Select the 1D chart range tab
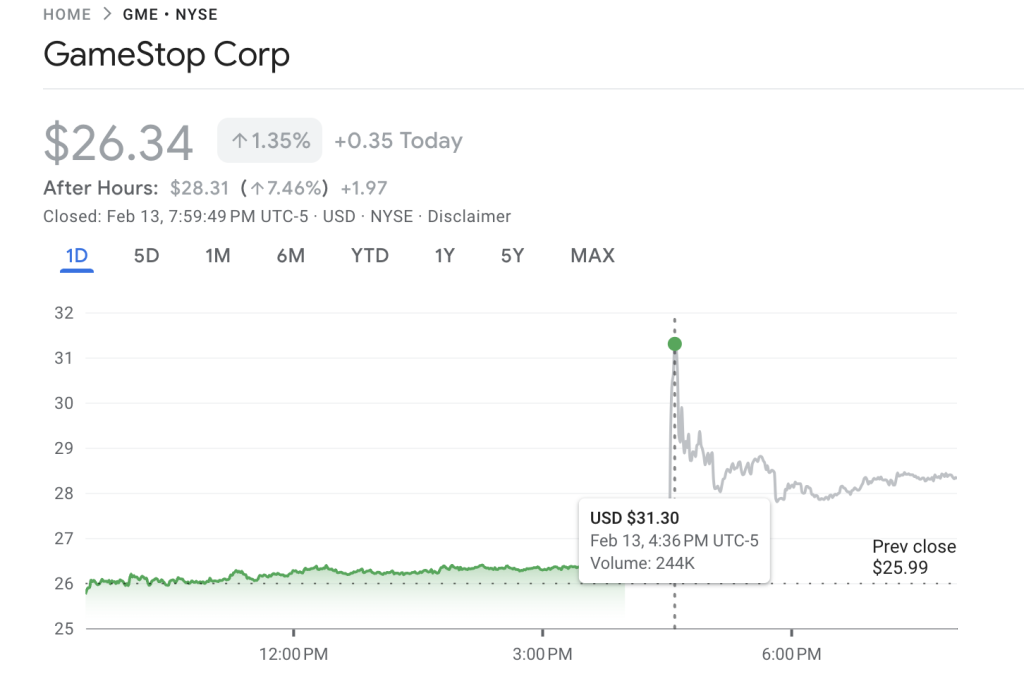The height and width of the screenshot is (681, 1024). 77,255
